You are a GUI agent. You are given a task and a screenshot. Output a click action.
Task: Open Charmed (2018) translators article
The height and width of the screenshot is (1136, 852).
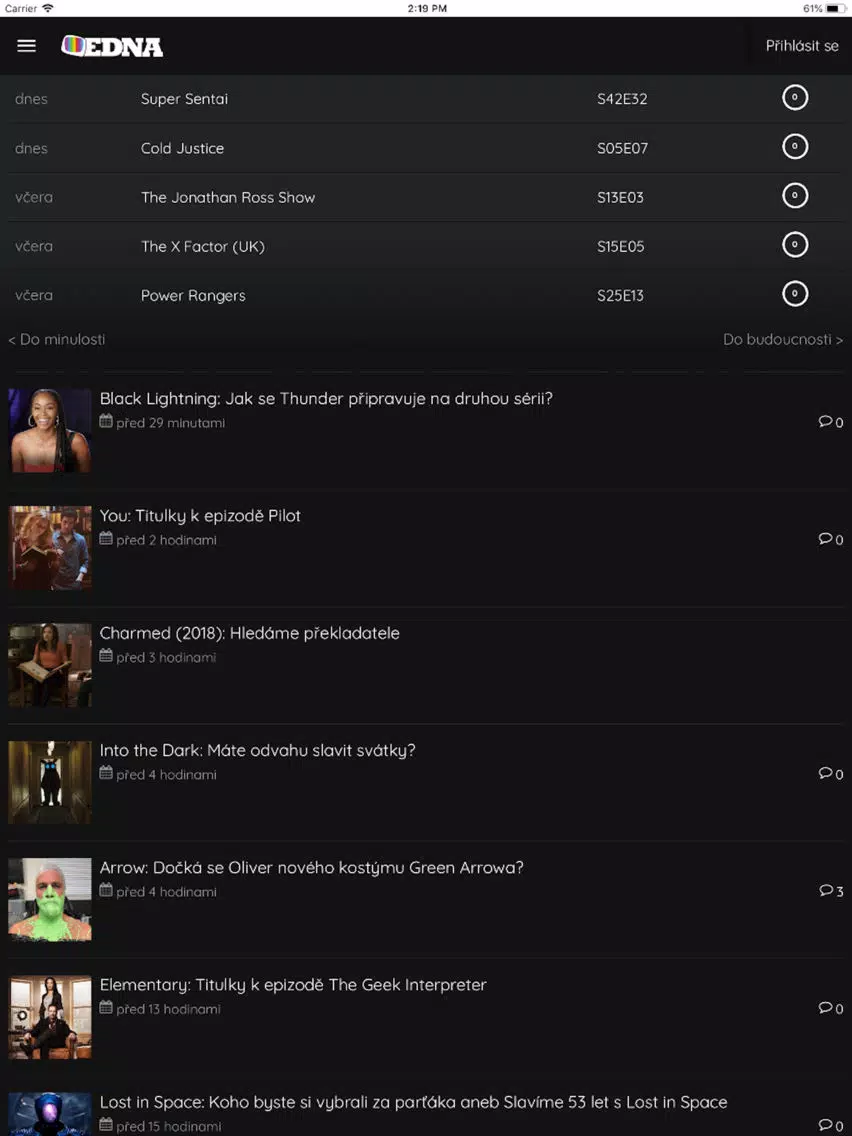click(249, 634)
